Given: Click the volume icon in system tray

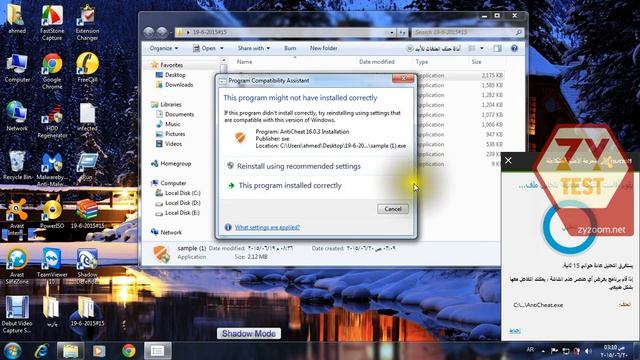Looking at the screenshot, I should (588, 351).
